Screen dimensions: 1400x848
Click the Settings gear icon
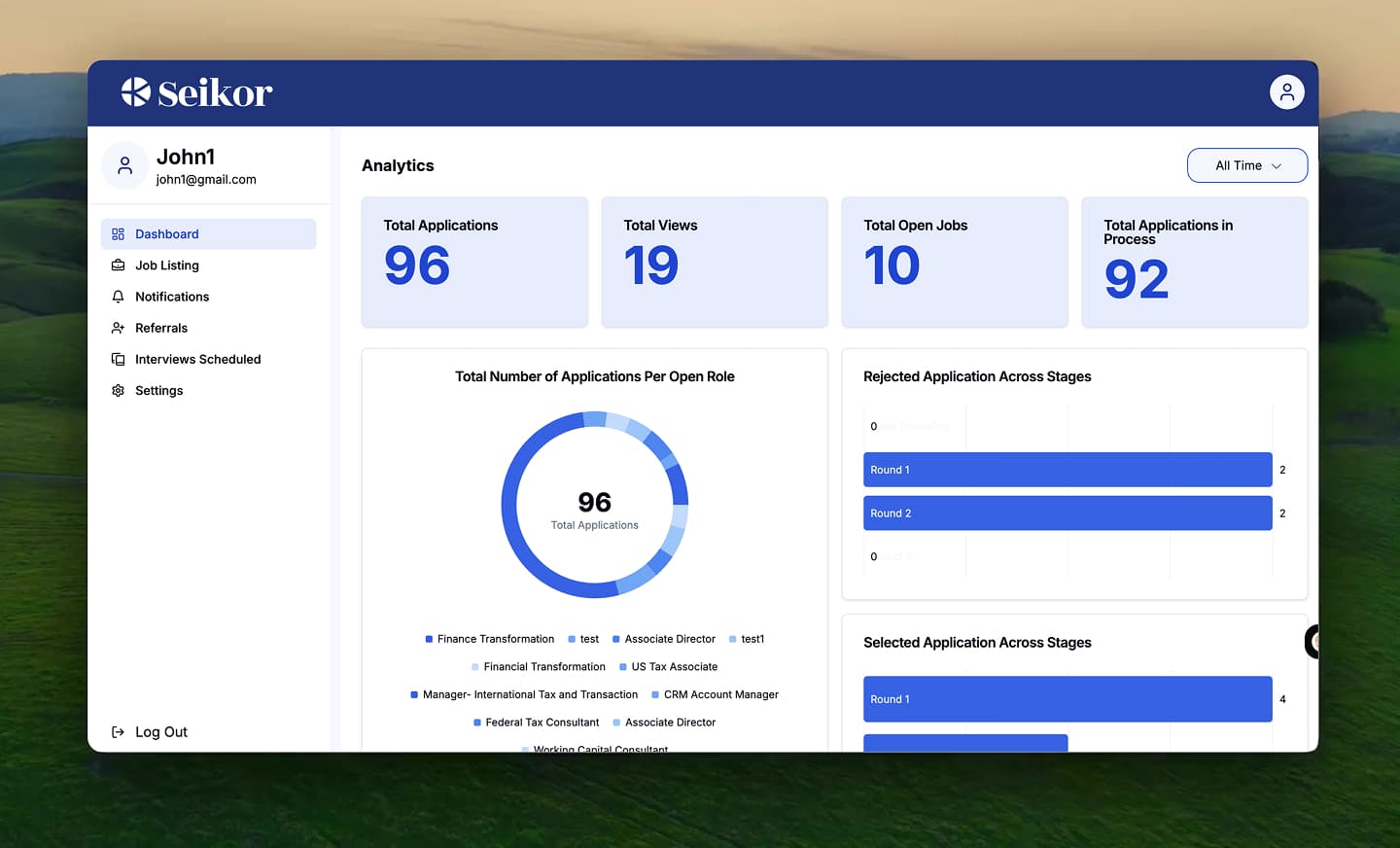click(118, 390)
